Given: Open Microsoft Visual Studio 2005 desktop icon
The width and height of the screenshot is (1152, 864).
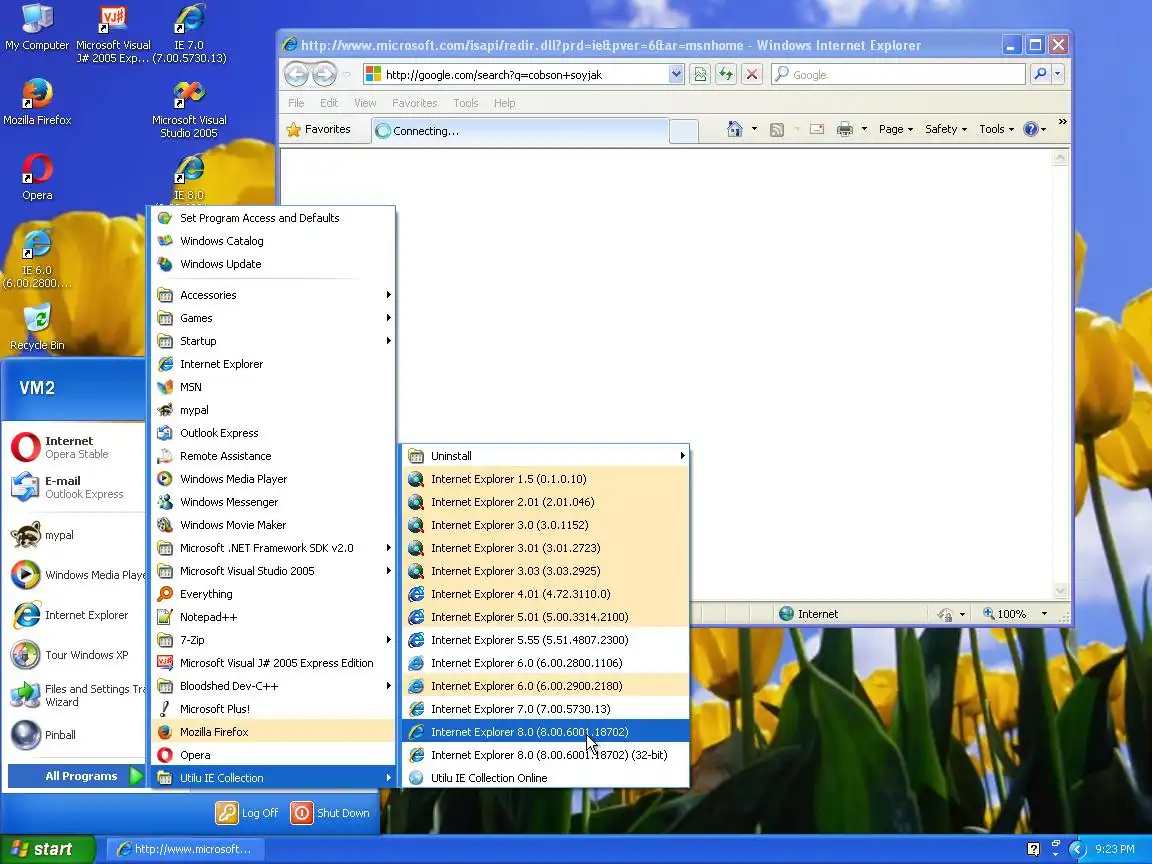Looking at the screenshot, I should [x=189, y=109].
